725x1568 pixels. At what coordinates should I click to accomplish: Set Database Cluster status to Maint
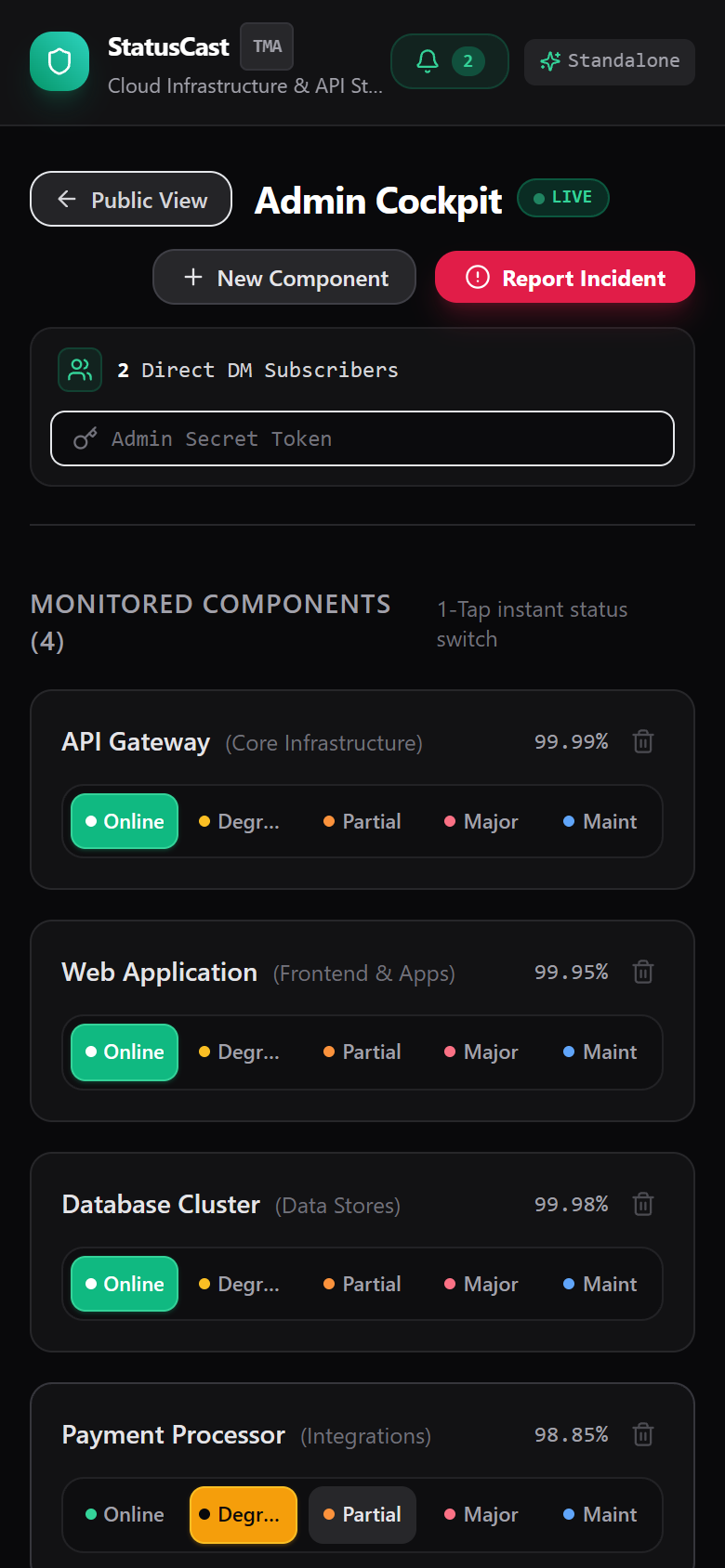pyautogui.click(x=600, y=1284)
